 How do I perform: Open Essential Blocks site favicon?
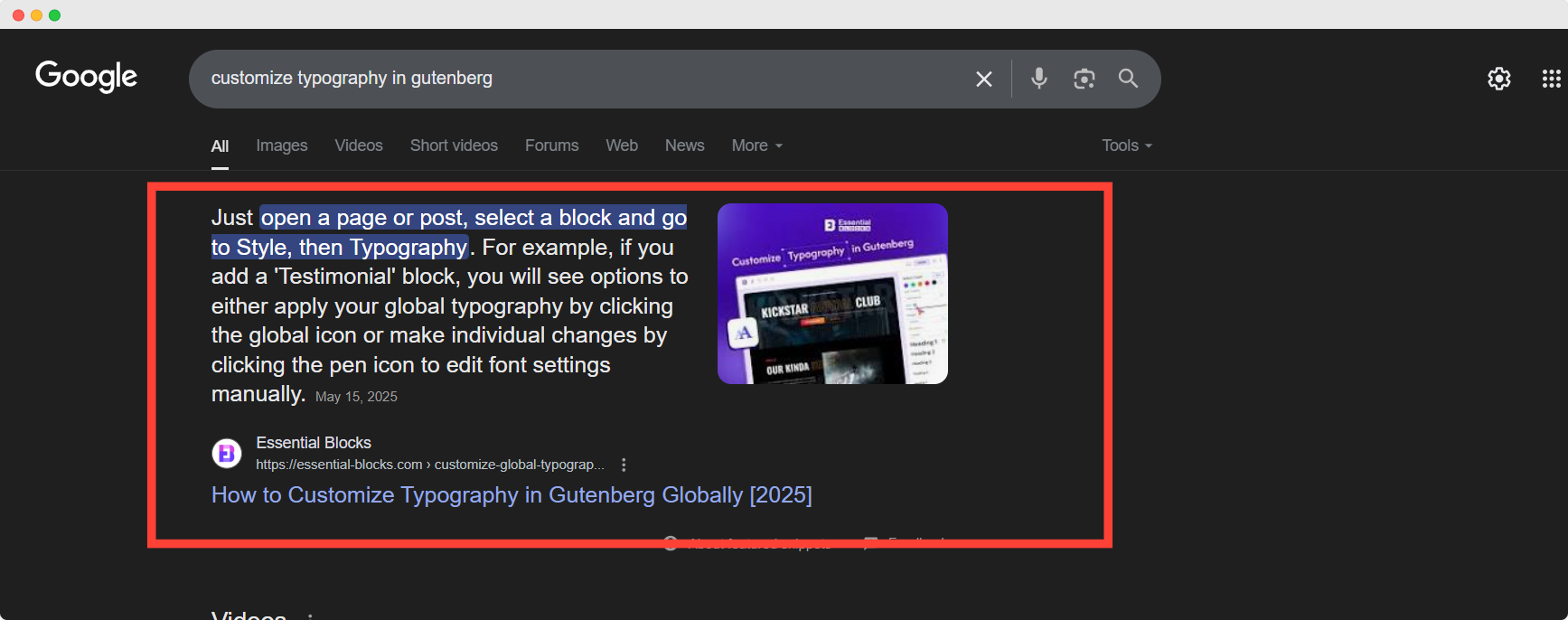point(227,453)
